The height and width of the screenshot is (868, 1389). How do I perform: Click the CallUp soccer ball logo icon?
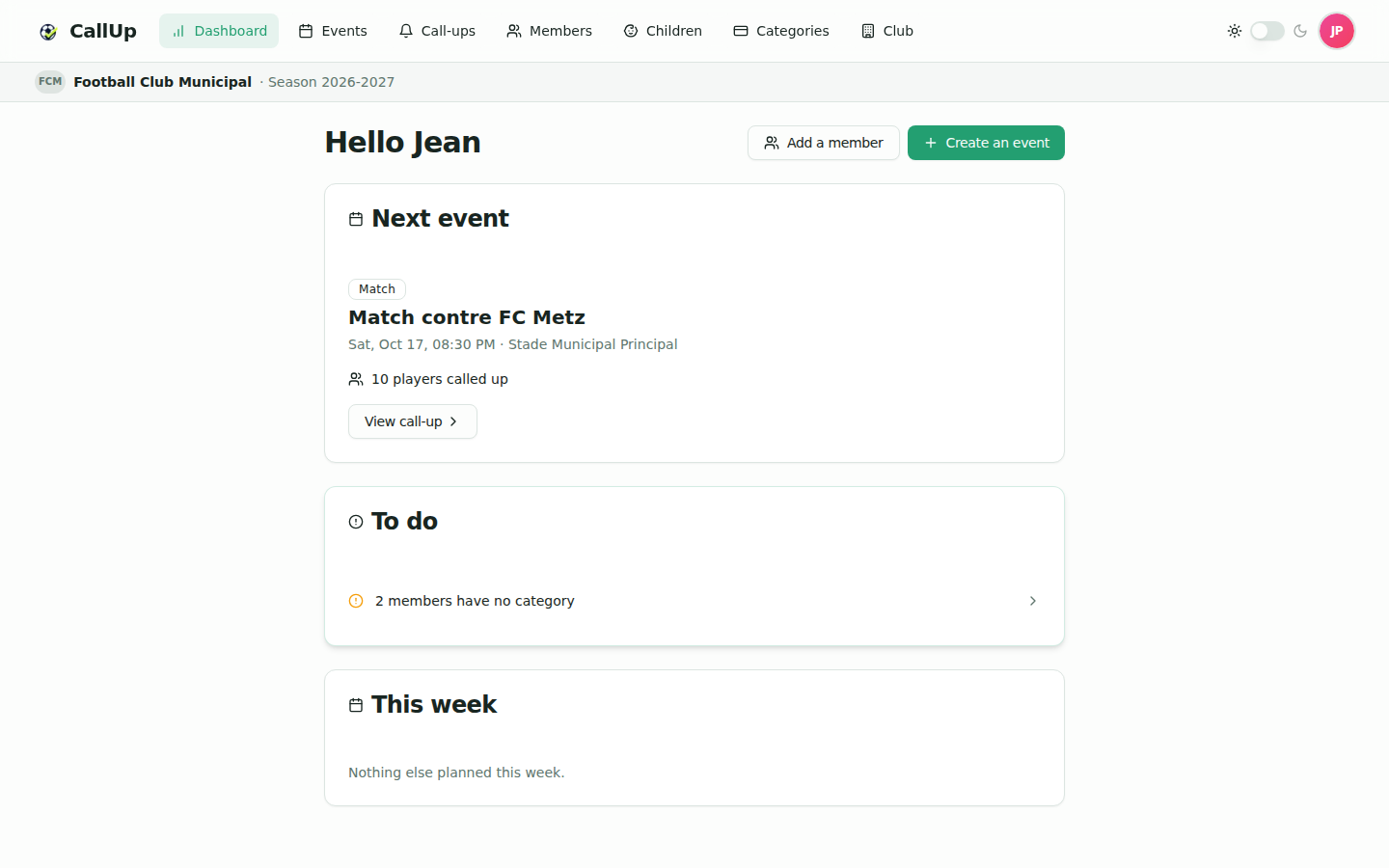[48, 32]
